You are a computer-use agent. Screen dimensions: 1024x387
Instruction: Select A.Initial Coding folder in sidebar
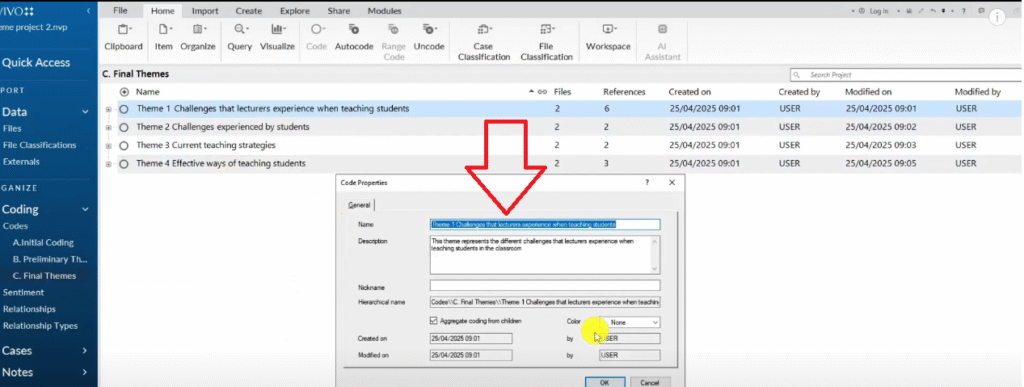click(43, 243)
